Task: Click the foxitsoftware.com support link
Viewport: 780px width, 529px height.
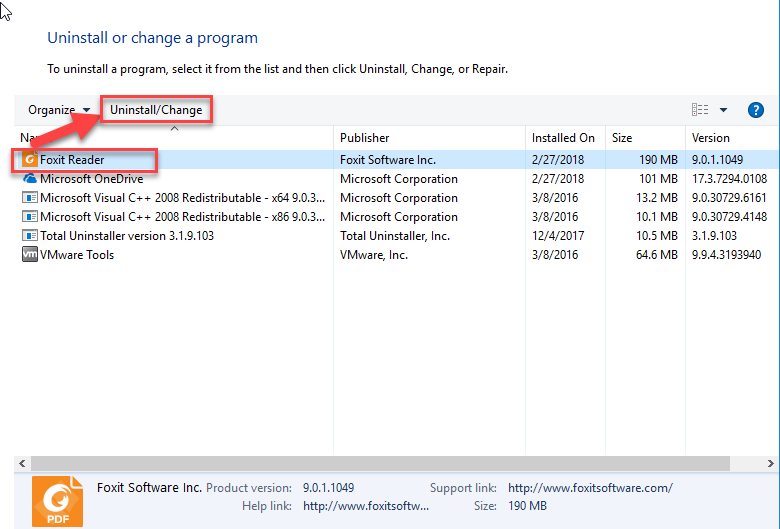Action: [x=590, y=488]
